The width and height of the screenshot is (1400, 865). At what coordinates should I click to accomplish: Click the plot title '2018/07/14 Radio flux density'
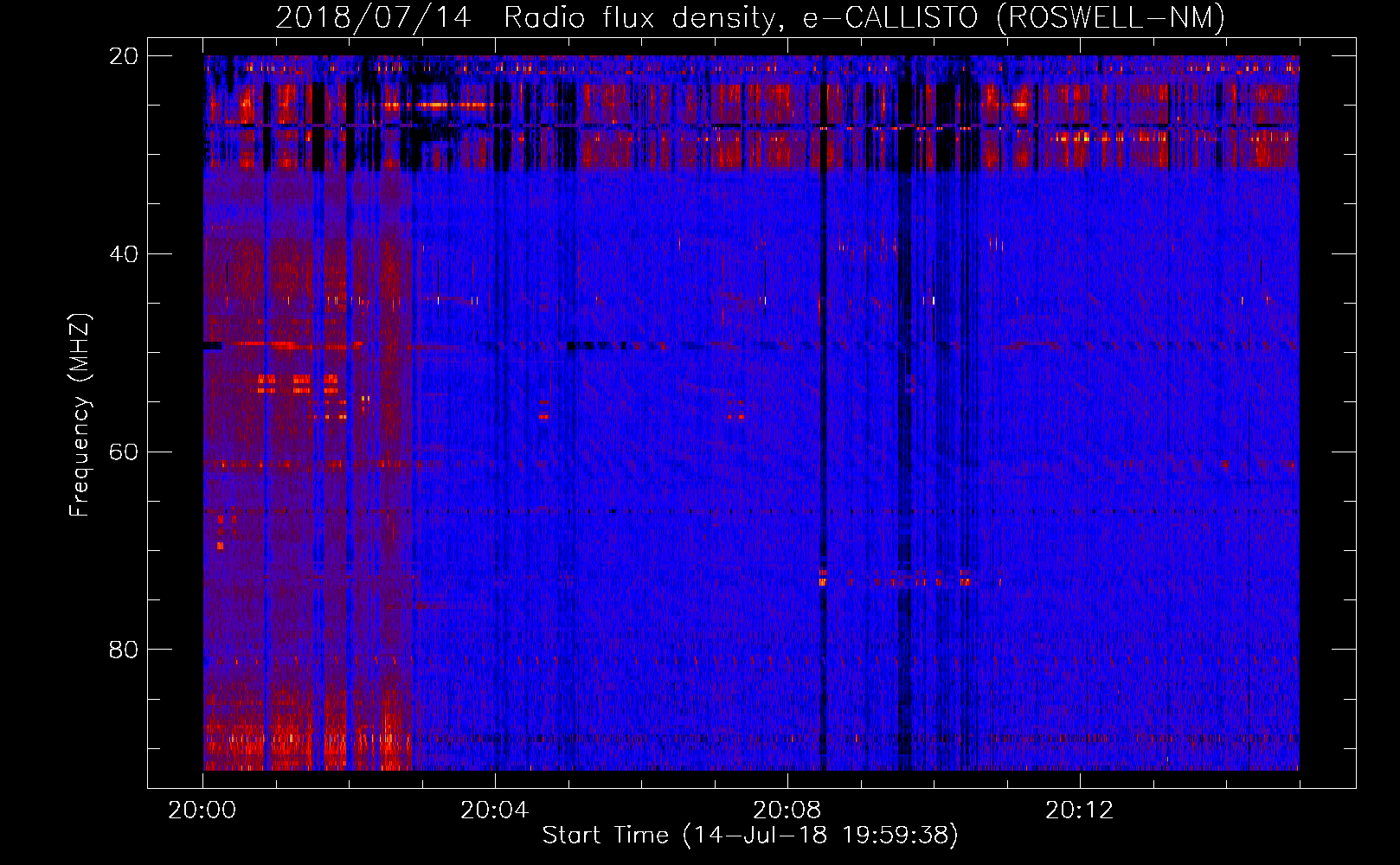coord(530,17)
